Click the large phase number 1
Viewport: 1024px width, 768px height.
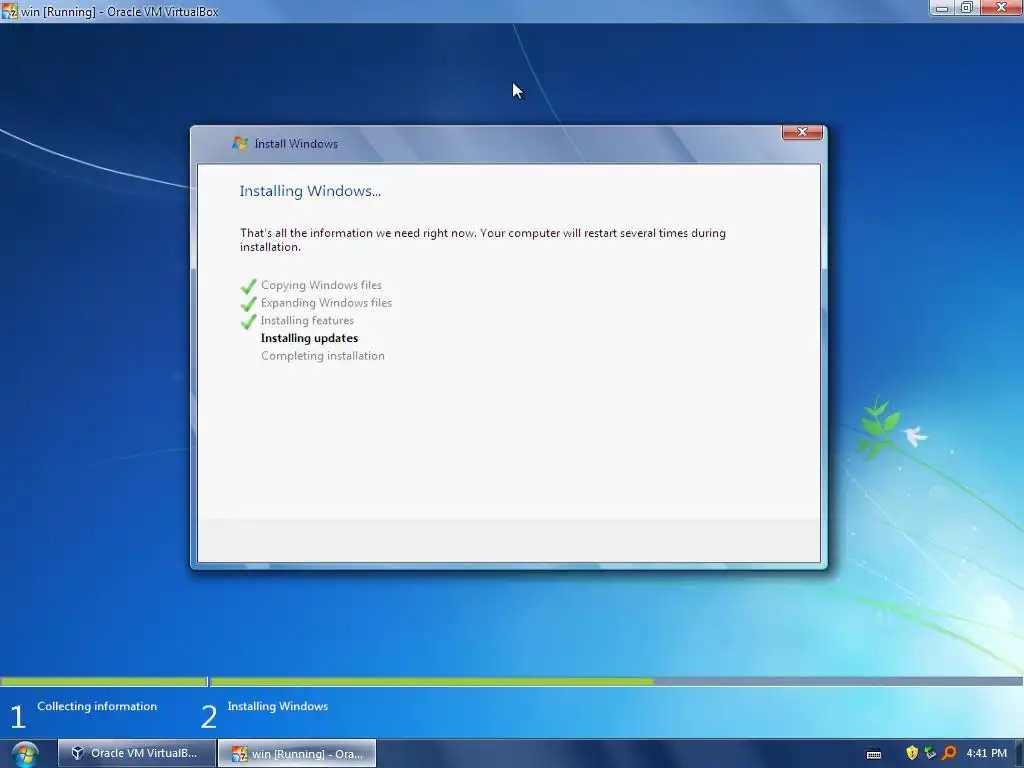(x=18, y=716)
